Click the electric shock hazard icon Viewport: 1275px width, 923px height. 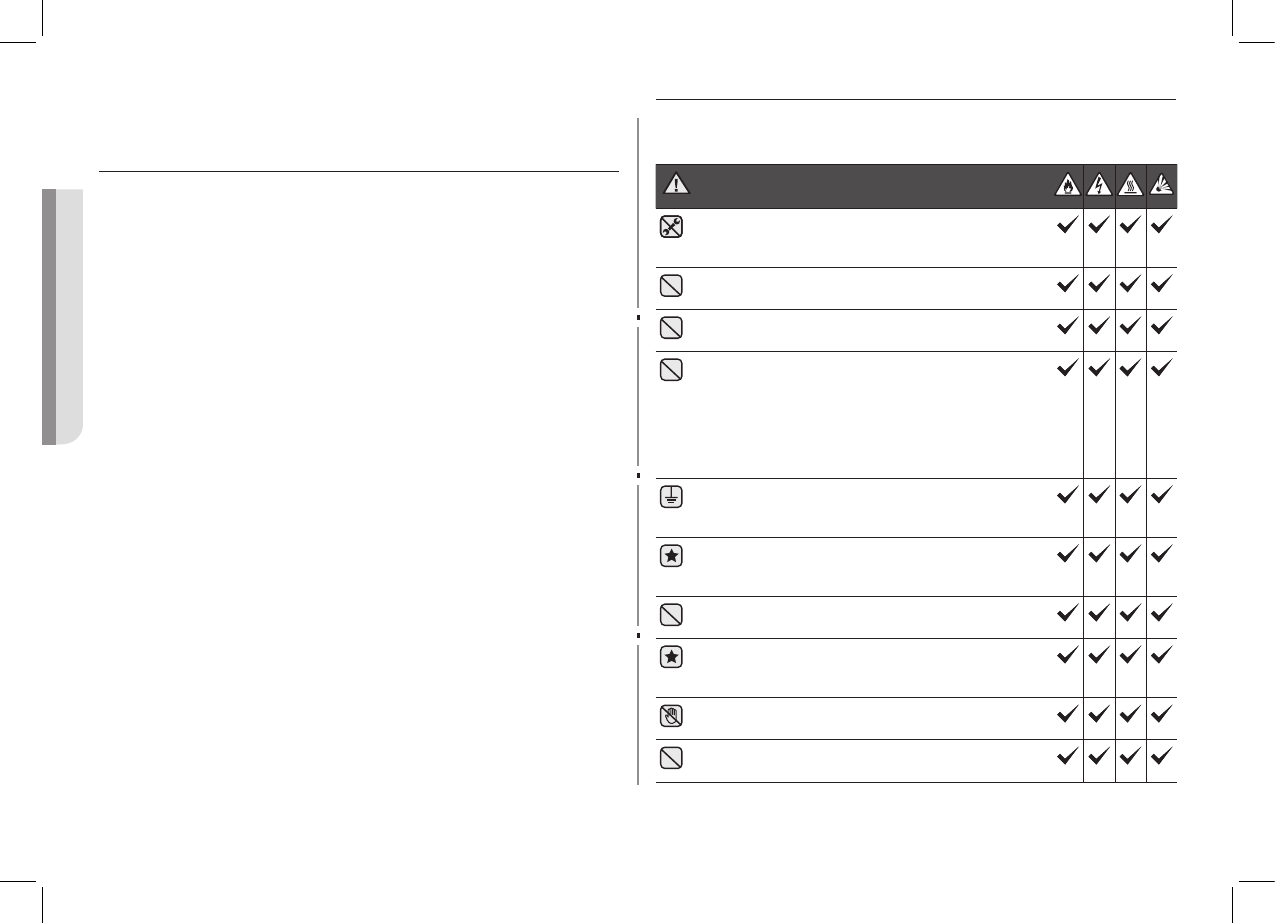[x=1099, y=184]
